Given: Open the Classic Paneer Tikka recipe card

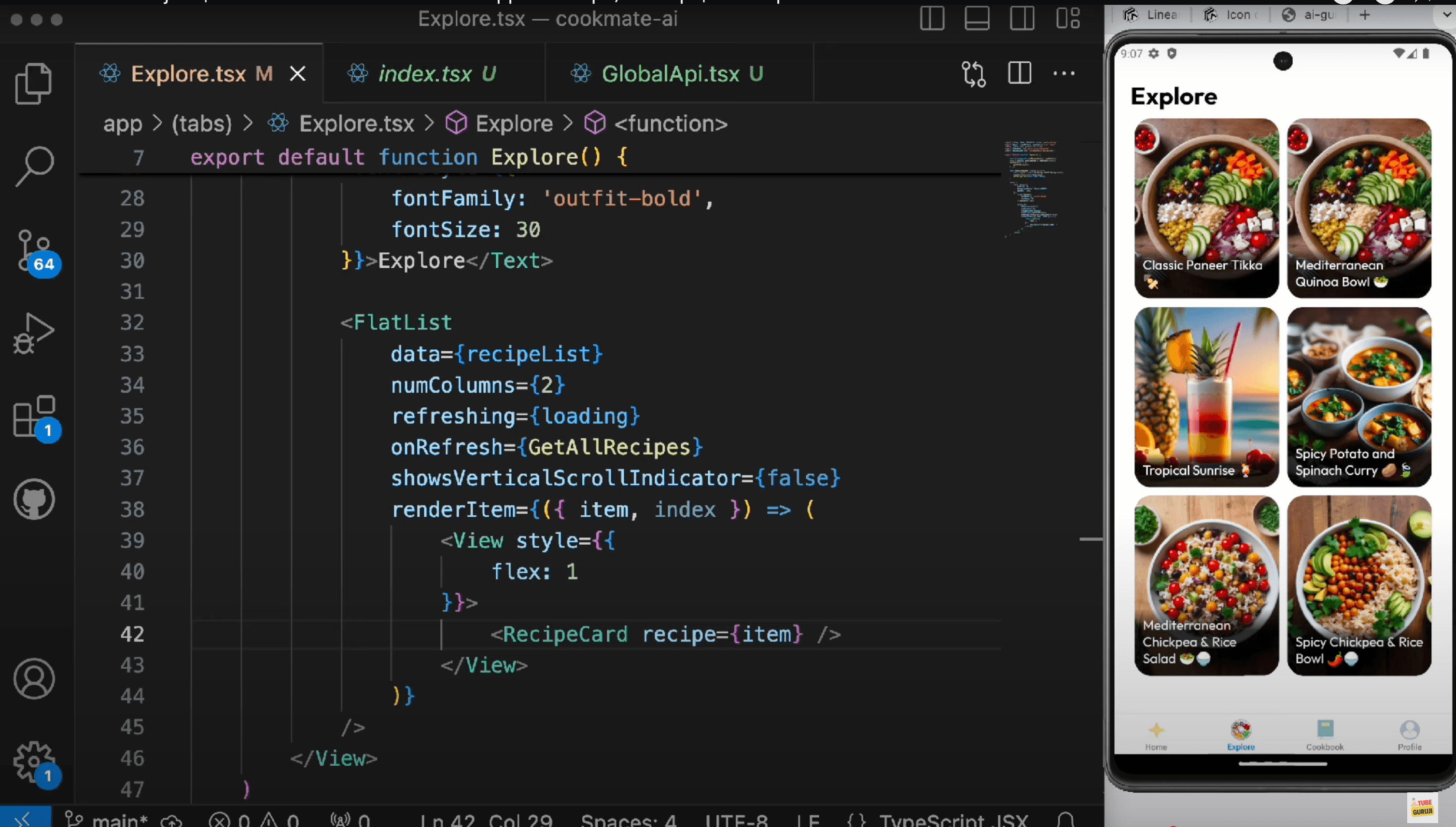Looking at the screenshot, I should tap(1206, 208).
